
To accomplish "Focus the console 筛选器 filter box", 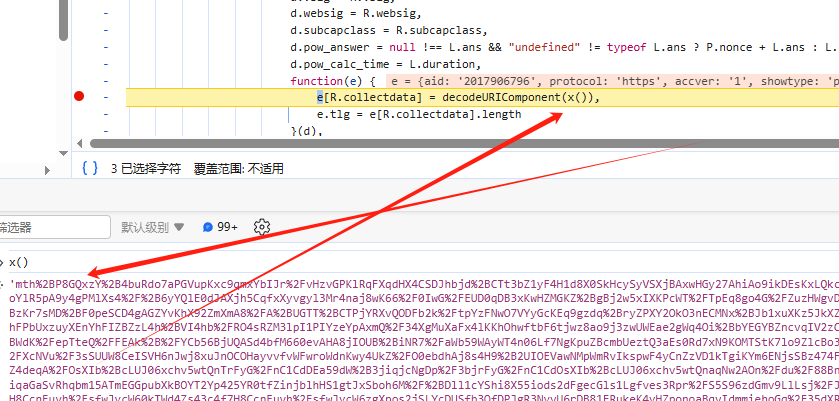I will [x=55, y=228].
